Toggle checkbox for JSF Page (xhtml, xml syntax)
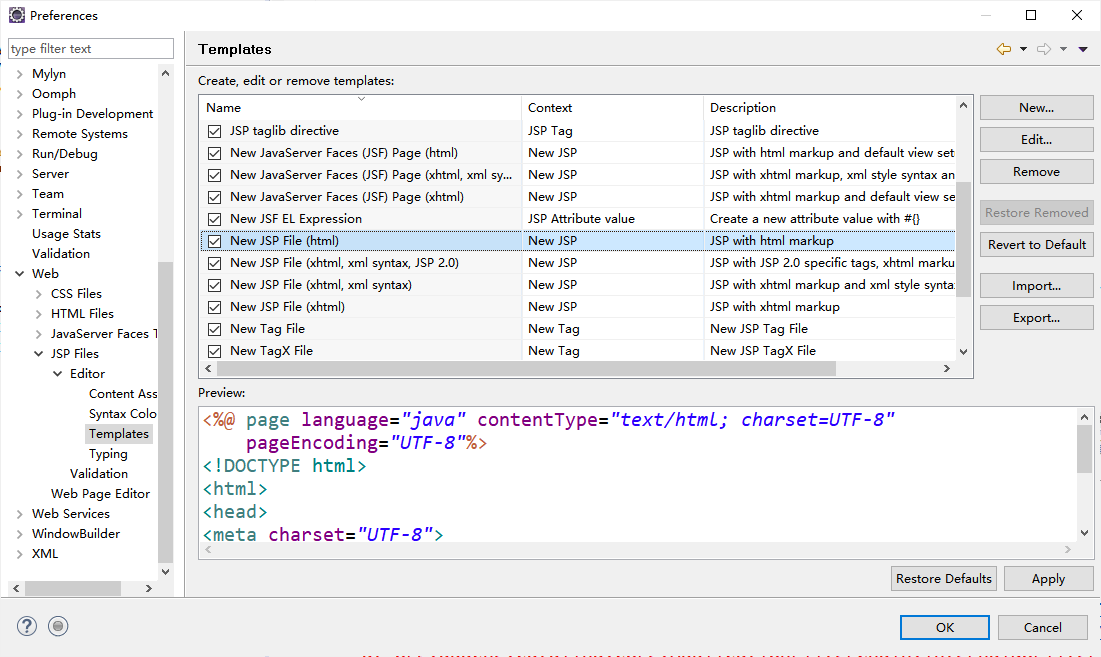The image size is (1101, 657). click(x=215, y=175)
